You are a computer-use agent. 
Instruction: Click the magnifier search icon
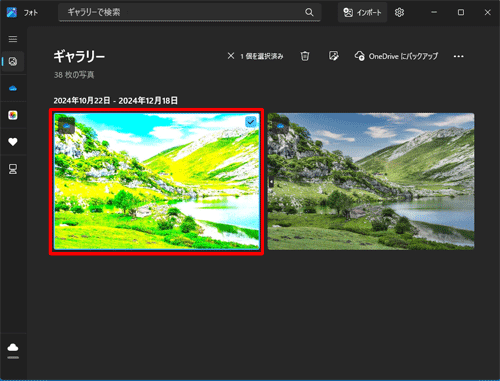(x=309, y=12)
